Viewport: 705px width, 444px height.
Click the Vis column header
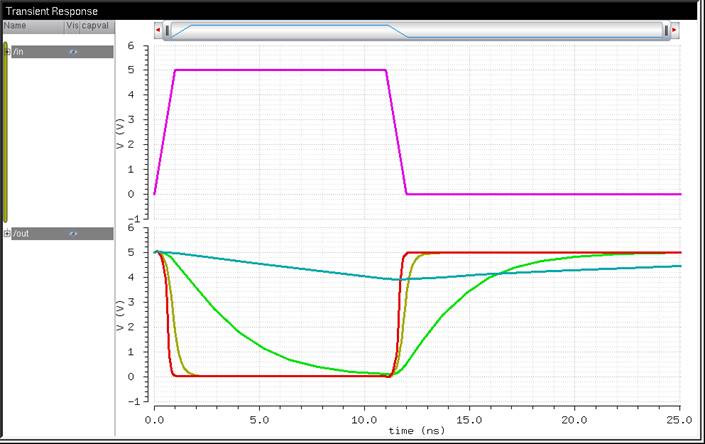(71, 25)
